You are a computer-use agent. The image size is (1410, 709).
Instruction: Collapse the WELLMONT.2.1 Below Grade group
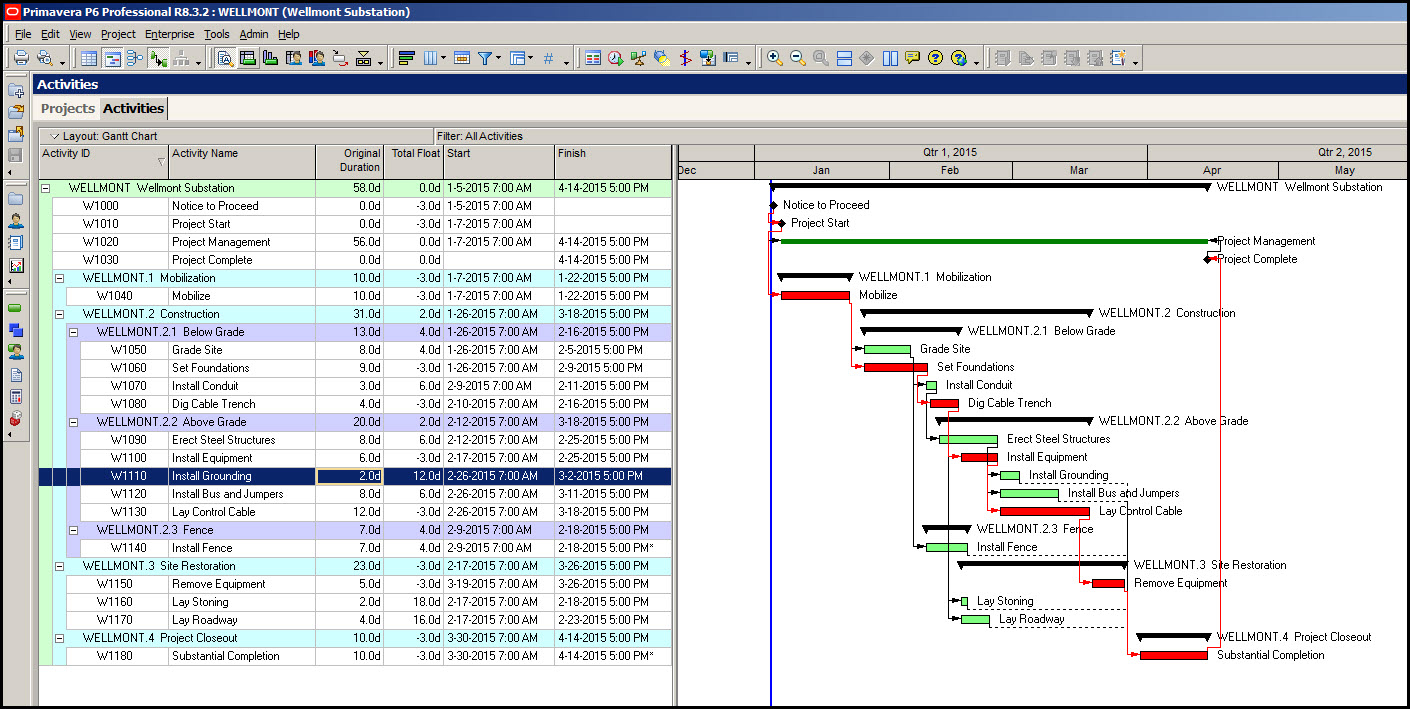click(x=73, y=332)
